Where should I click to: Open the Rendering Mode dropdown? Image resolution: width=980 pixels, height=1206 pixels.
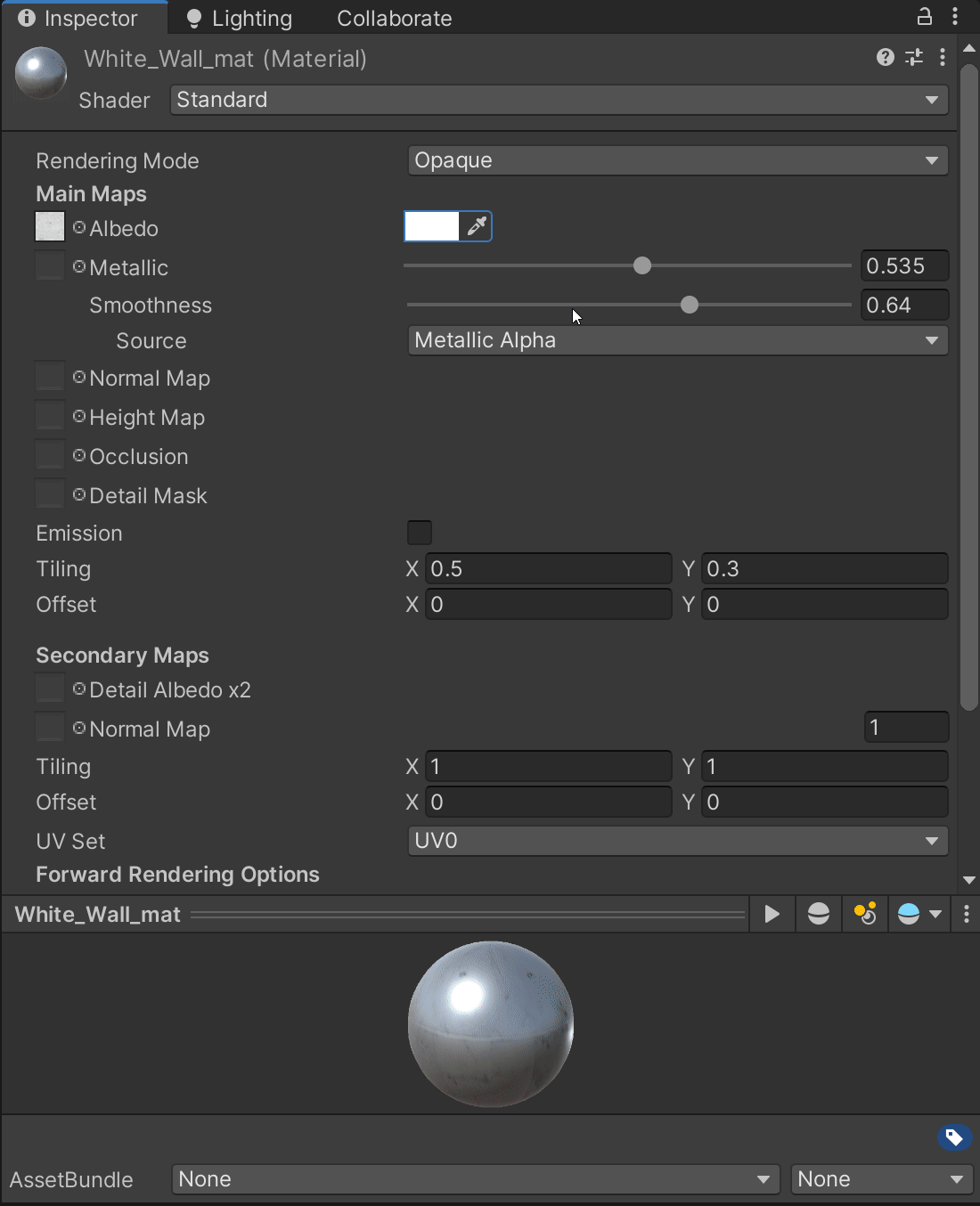[x=677, y=160]
